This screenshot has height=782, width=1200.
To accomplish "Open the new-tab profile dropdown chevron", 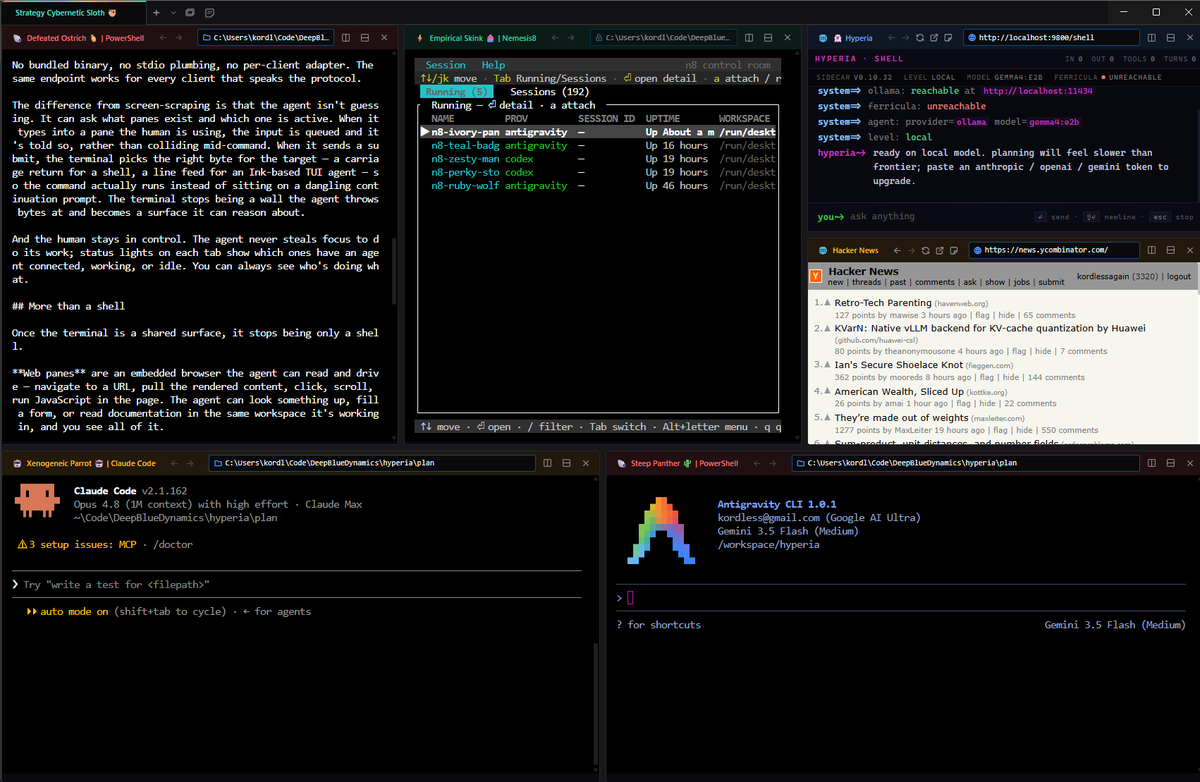I will click(173, 13).
